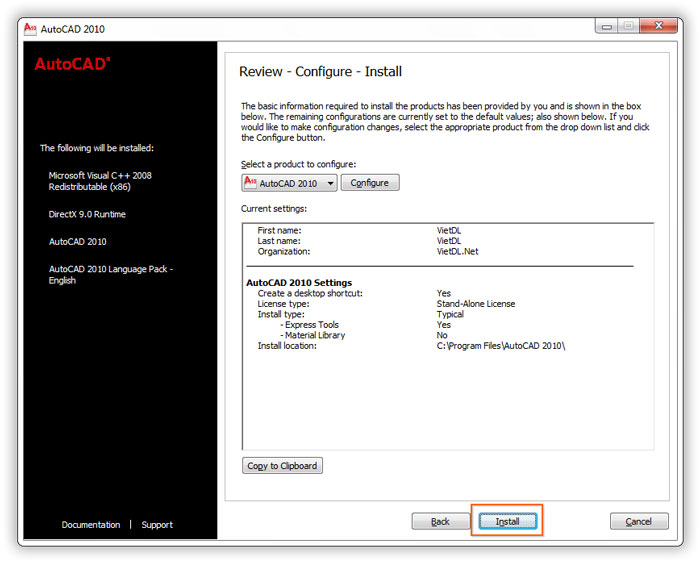
Task: Click the AutoCAD icon in title bar
Action: 30,29
